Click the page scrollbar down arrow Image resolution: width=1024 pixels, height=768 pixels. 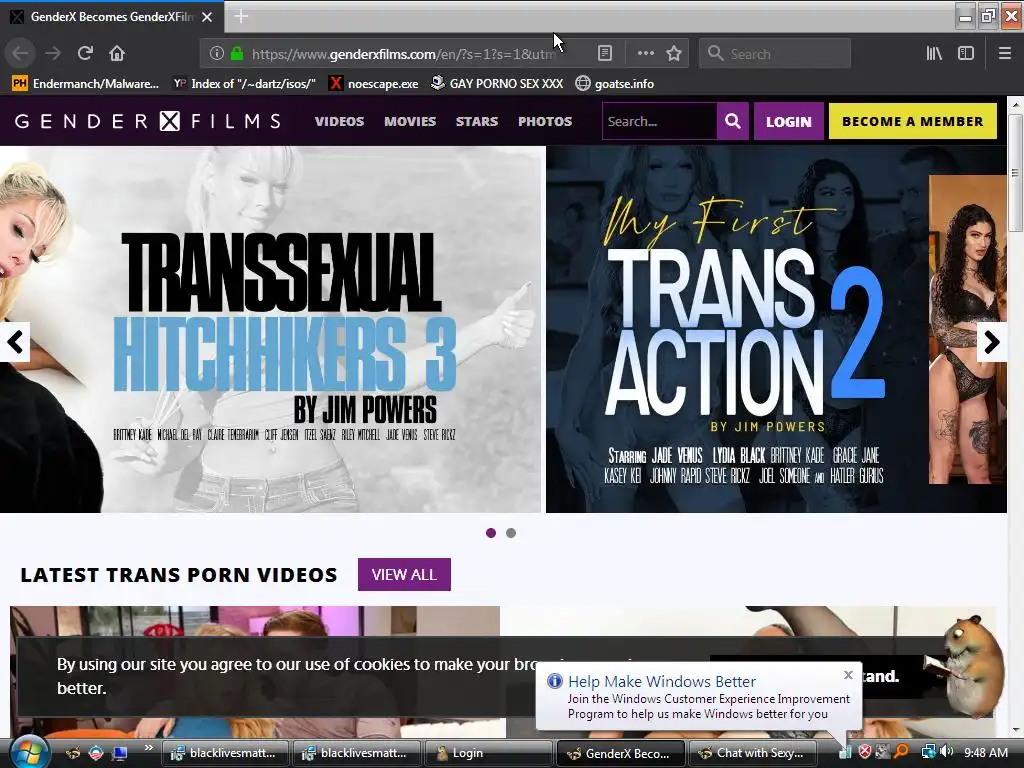pyautogui.click(x=1016, y=729)
